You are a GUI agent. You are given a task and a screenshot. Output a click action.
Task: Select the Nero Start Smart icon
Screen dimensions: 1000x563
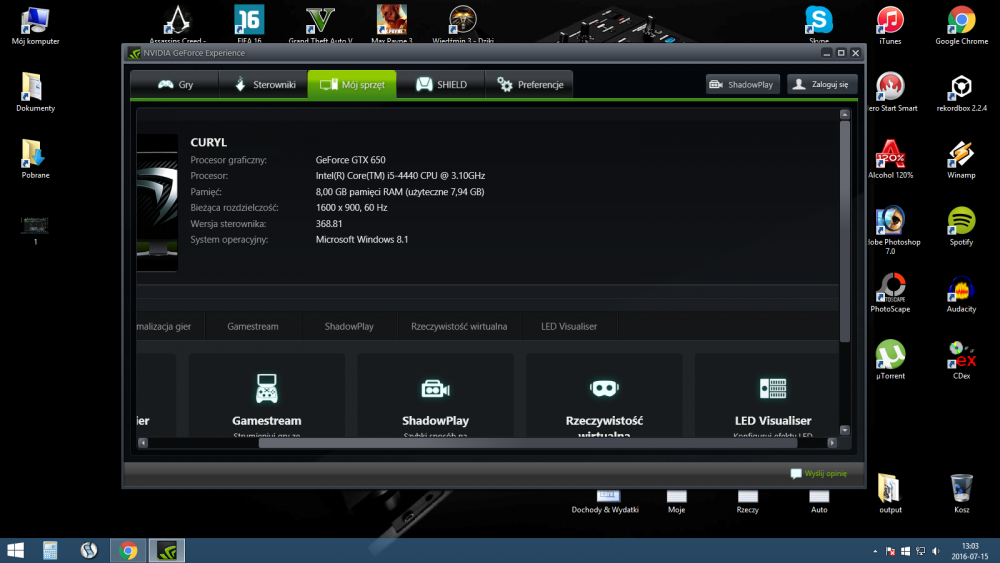tap(891, 92)
